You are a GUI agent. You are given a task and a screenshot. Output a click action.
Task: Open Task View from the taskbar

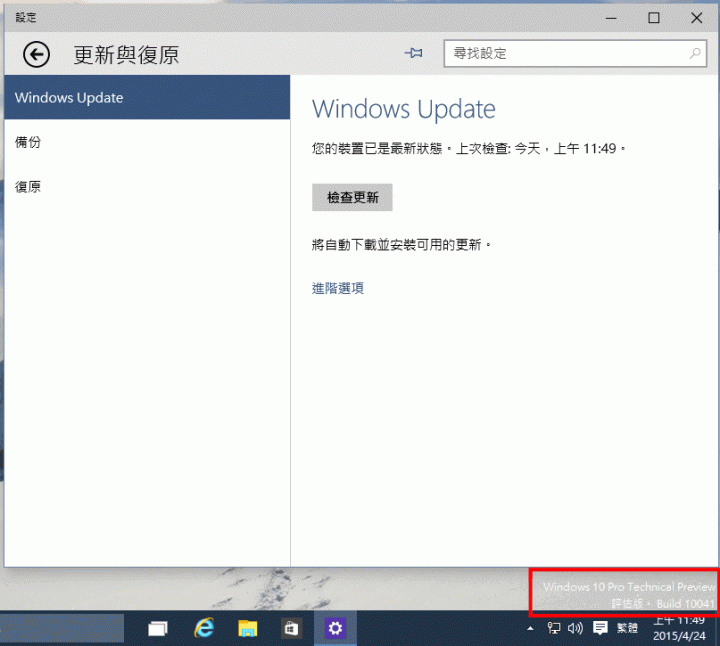pos(158,629)
